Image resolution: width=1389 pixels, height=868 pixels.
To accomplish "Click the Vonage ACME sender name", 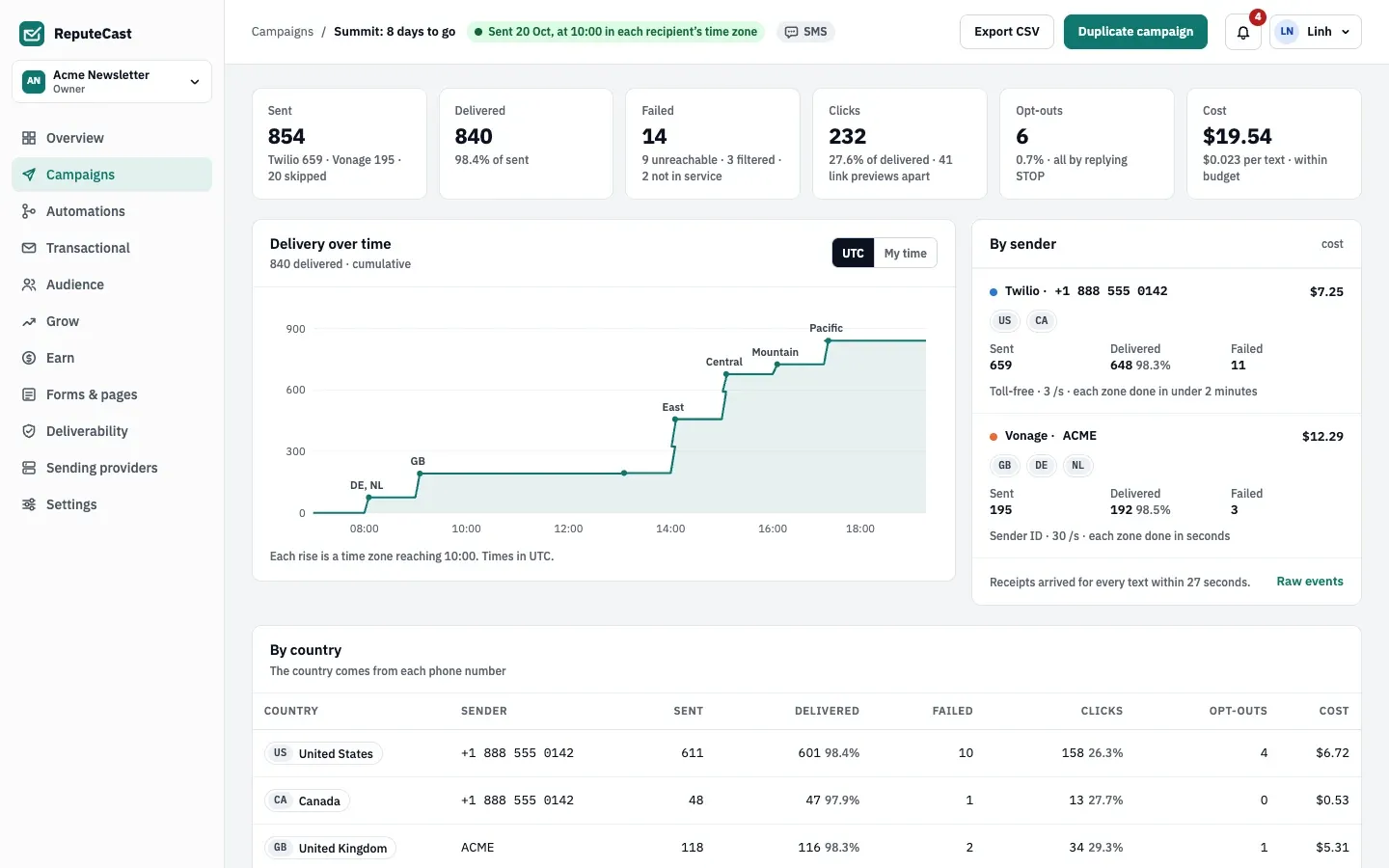I will pos(1050,436).
